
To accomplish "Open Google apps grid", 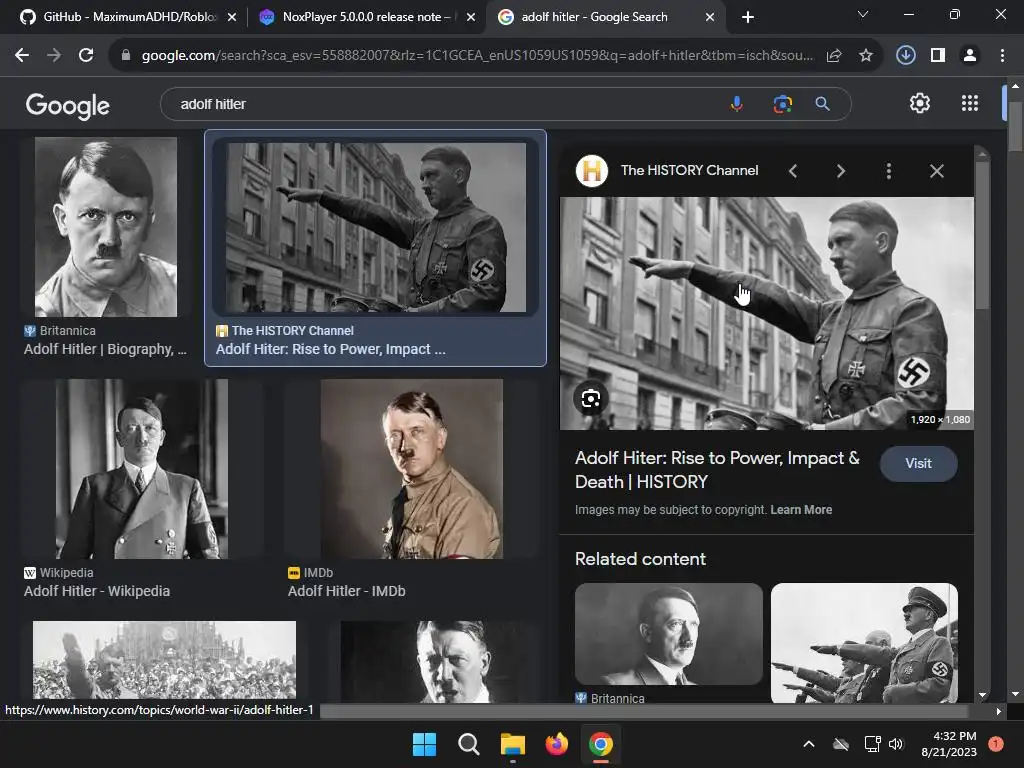I will [970, 103].
